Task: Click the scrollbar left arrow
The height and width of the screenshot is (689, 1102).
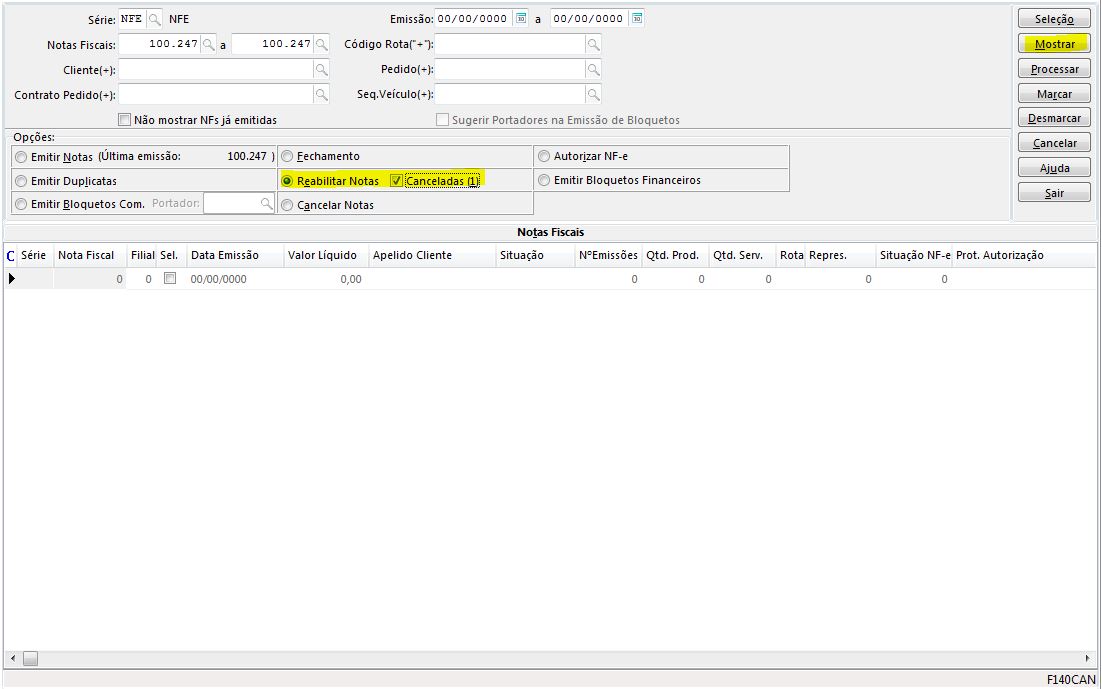Action: click(12, 659)
